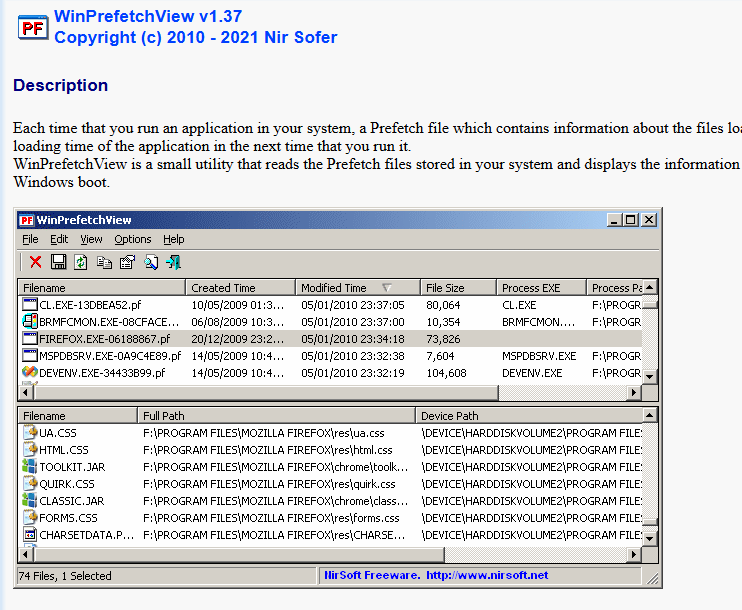742x610 pixels.
Task: Click the FORMS.CSS file icon
Action: click(x=30, y=517)
